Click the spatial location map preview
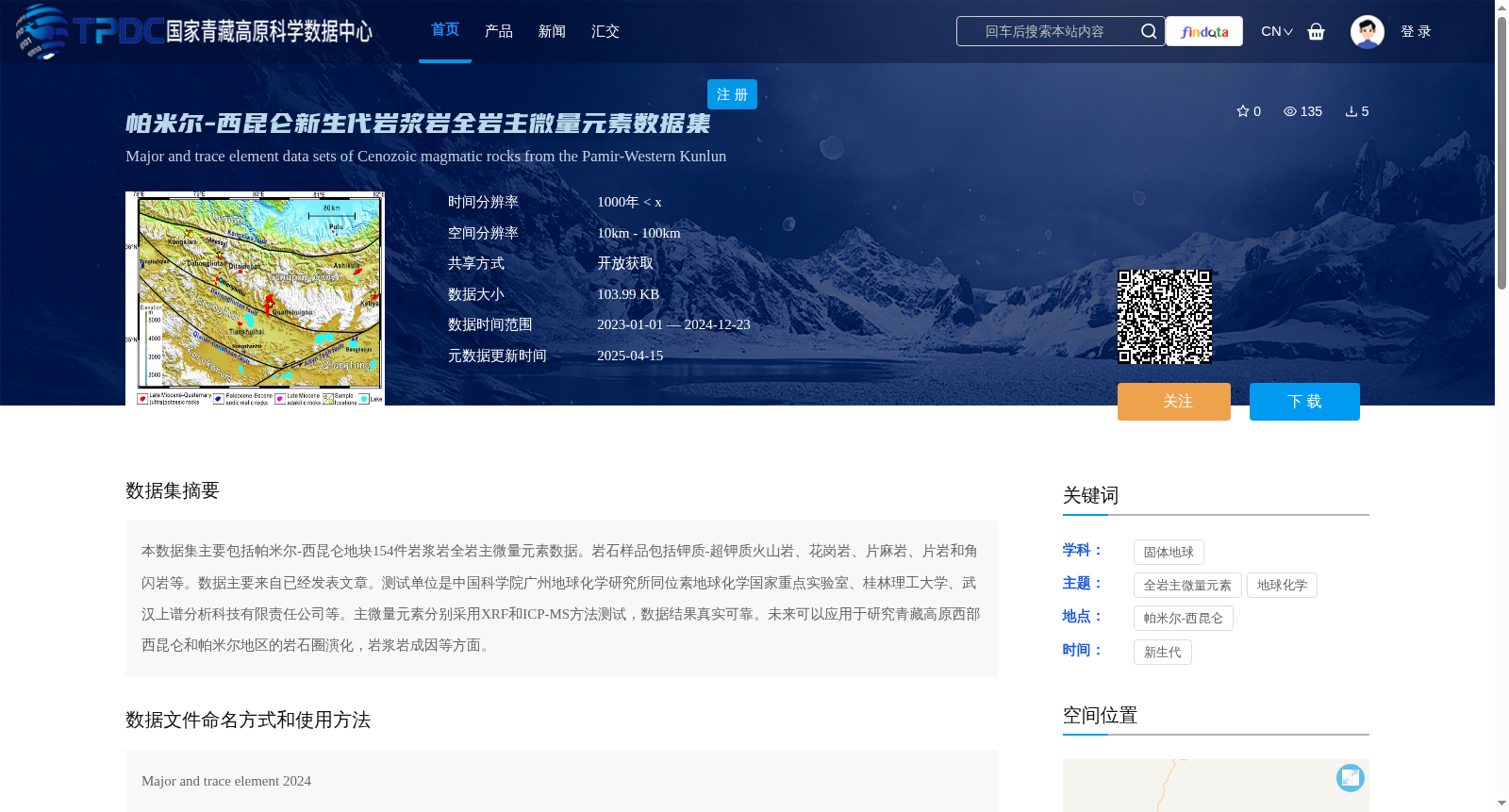This screenshot has height=812, width=1509. coord(1216,785)
